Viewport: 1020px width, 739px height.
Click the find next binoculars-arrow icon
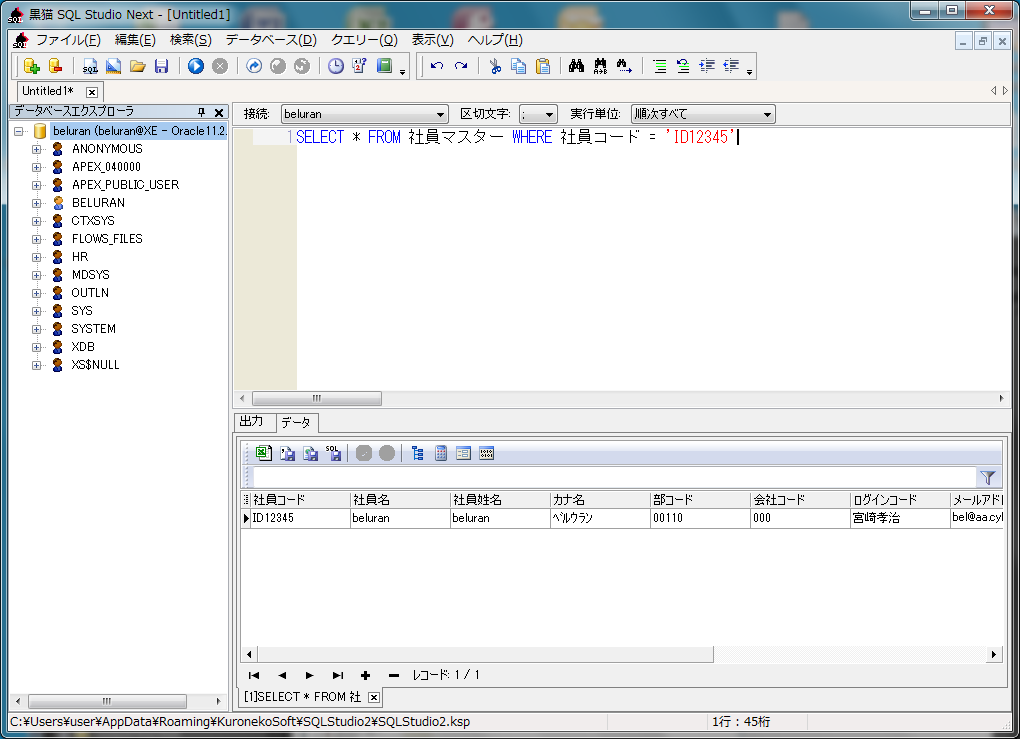pyautogui.click(x=624, y=66)
